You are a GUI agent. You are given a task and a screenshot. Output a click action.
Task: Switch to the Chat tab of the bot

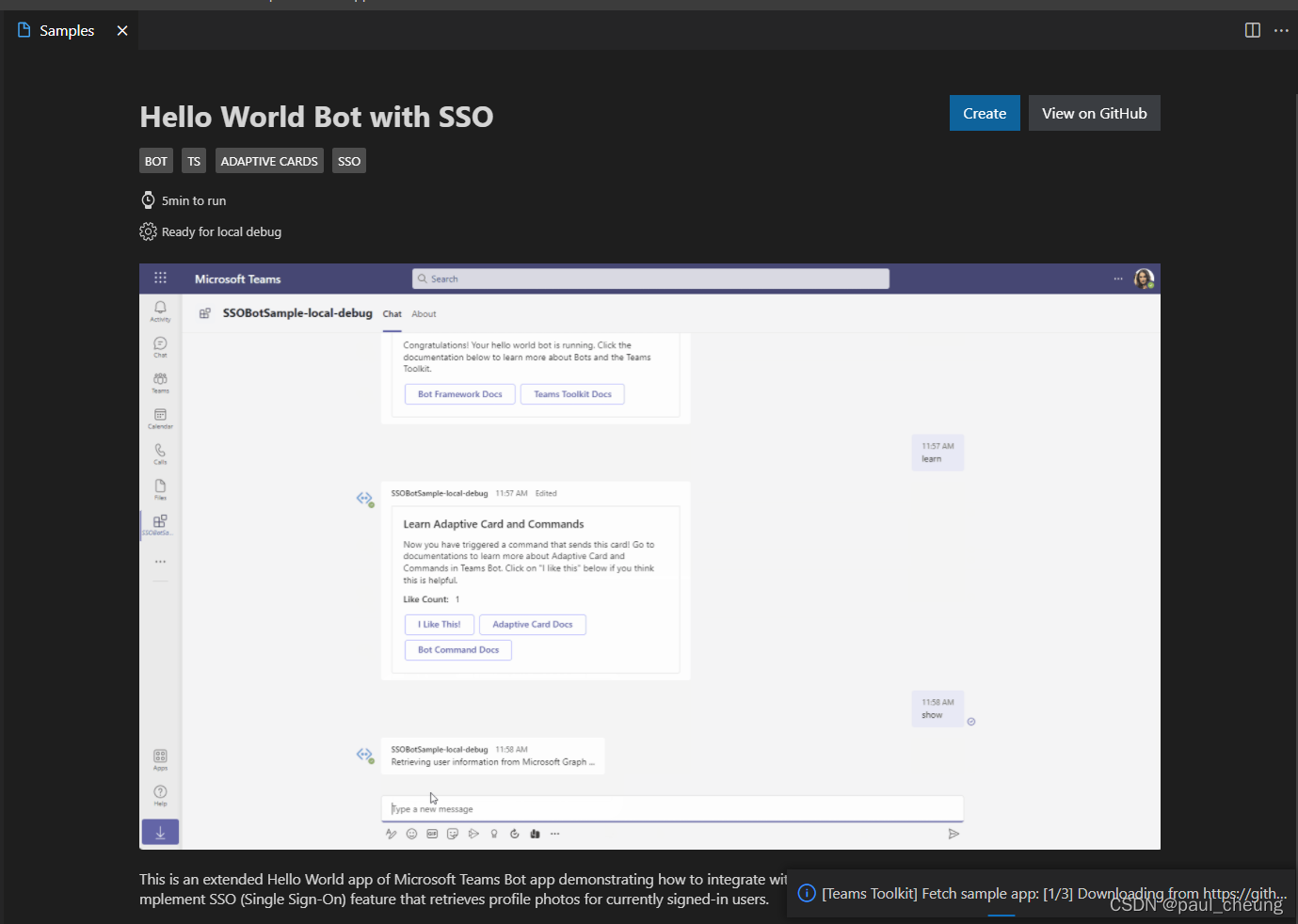(x=392, y=314)
